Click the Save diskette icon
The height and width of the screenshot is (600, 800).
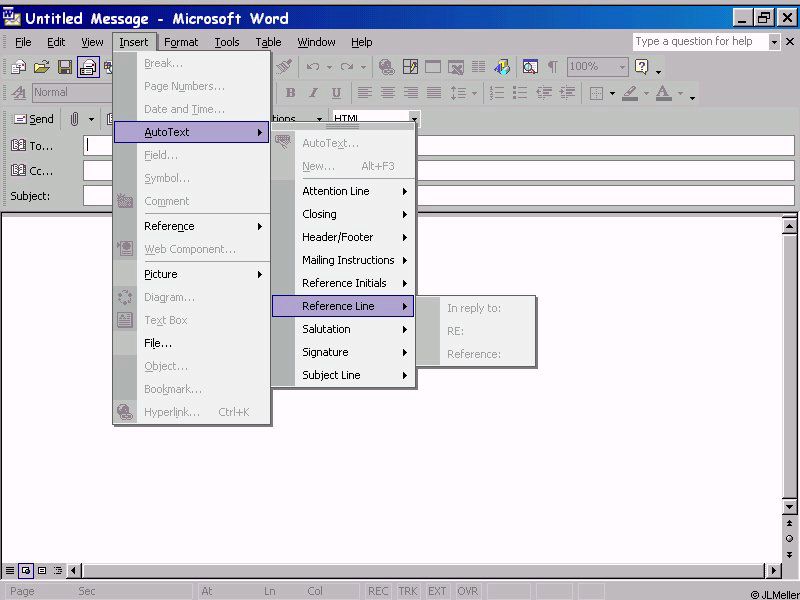(x=64, y=67)
